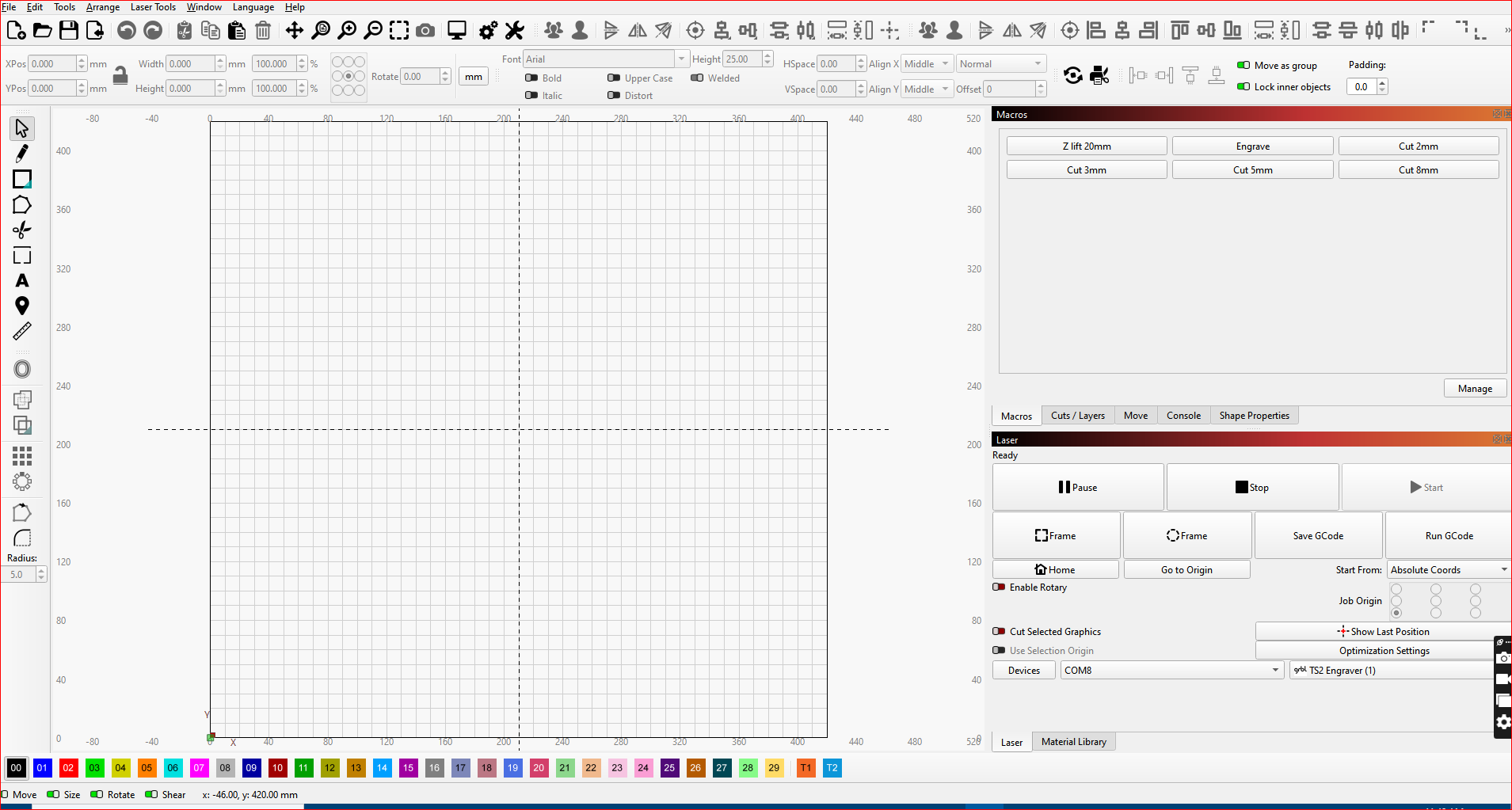1512x810 pixels.
Task: Select the Polygon shape tool
Action: point(22,205)
